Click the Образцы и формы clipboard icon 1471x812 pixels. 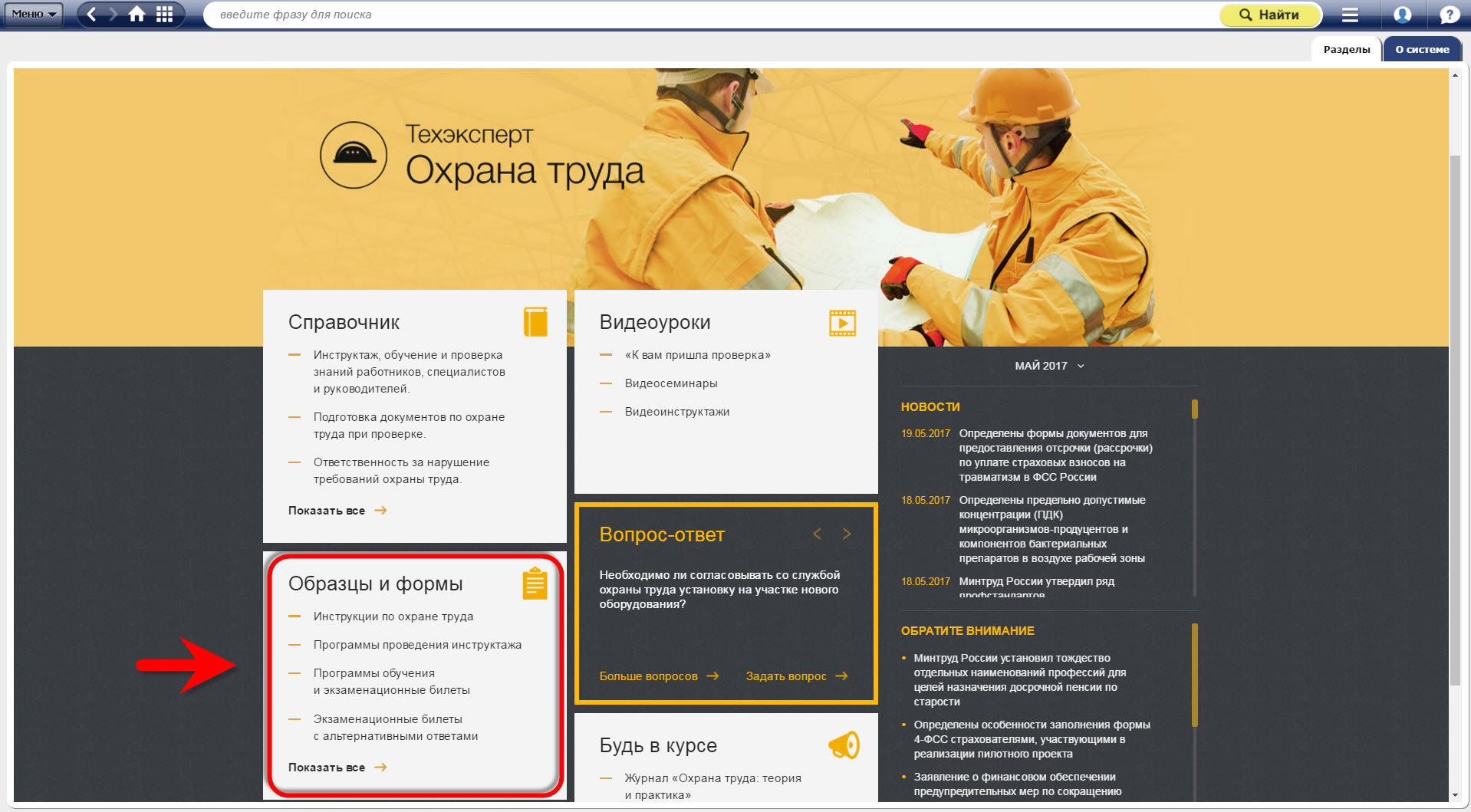pos(535,584)
